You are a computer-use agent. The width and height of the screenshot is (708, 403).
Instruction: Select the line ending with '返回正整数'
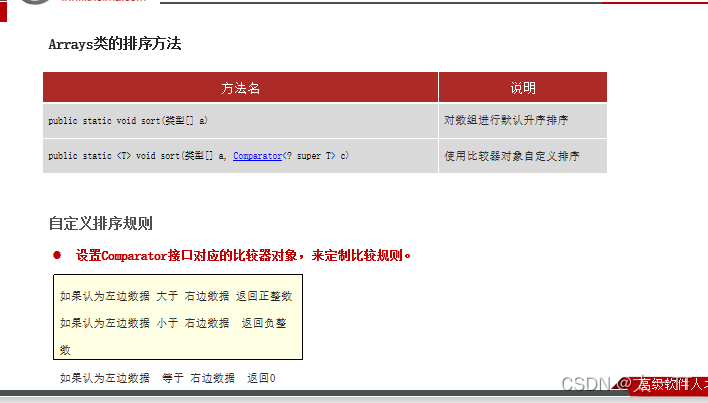click(176, 296)
